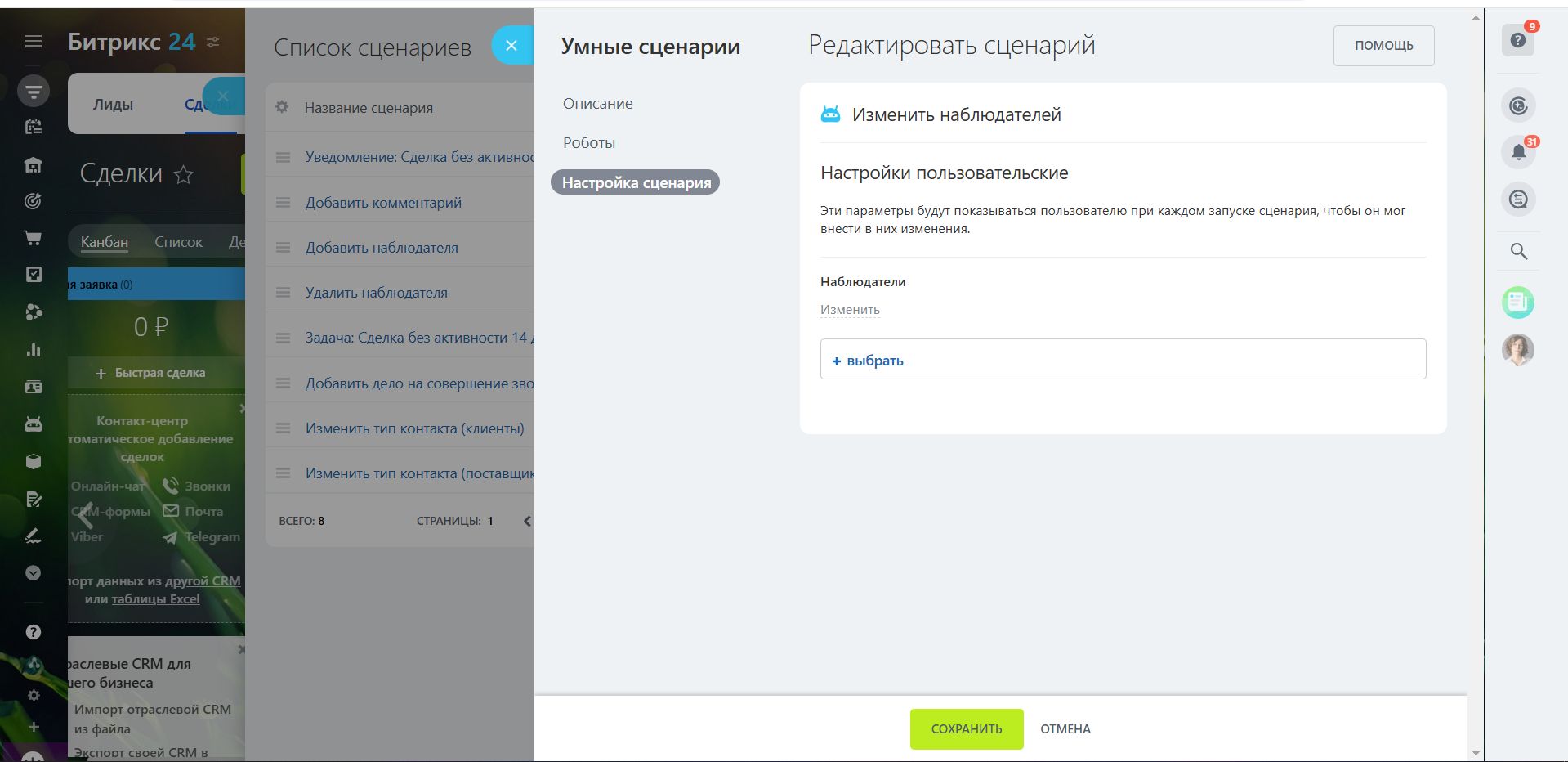Viewport: 1568px width, 762px height.
Task: Open the gear settings in left sidebar
Action: [x=34, y=696]
